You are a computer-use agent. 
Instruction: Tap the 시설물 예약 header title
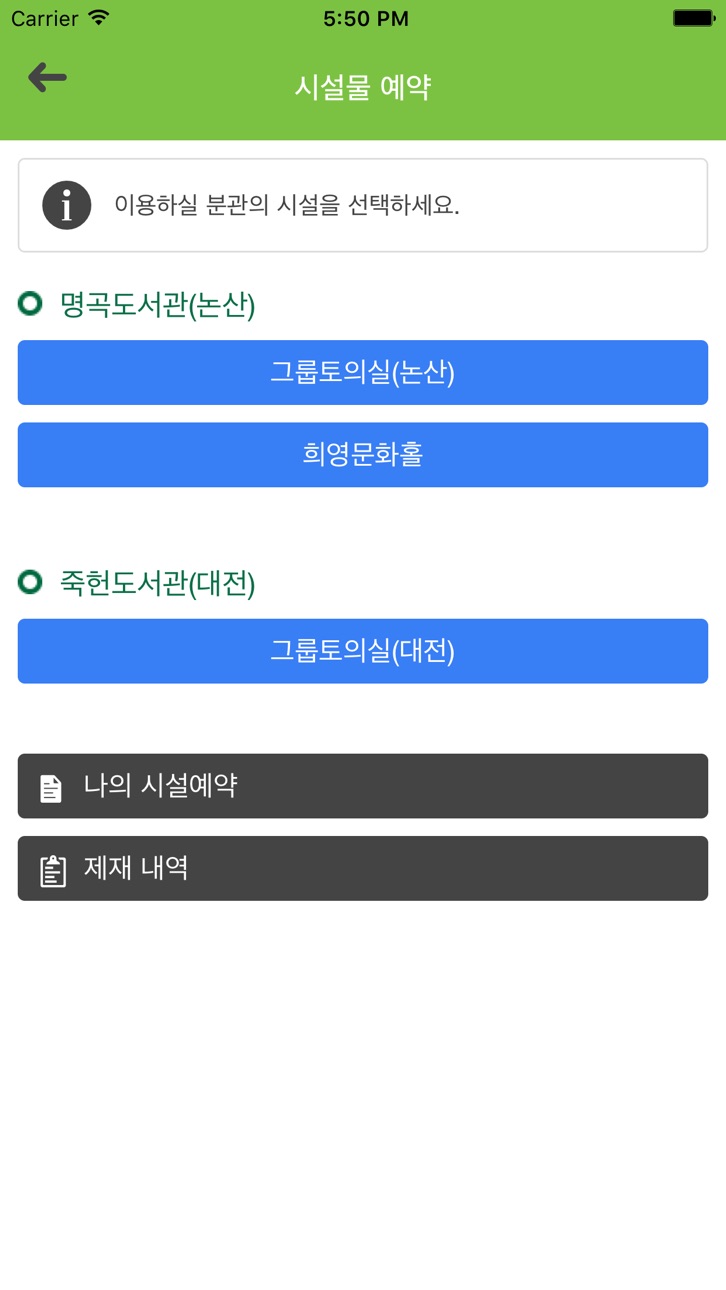[x=363, y=87]
